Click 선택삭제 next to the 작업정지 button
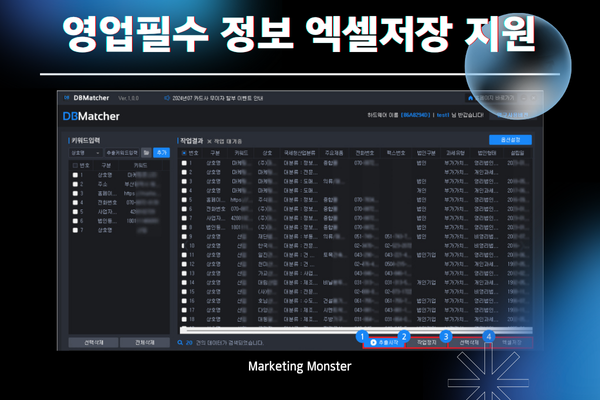This screenshot has height=400, width=600. 469,343
